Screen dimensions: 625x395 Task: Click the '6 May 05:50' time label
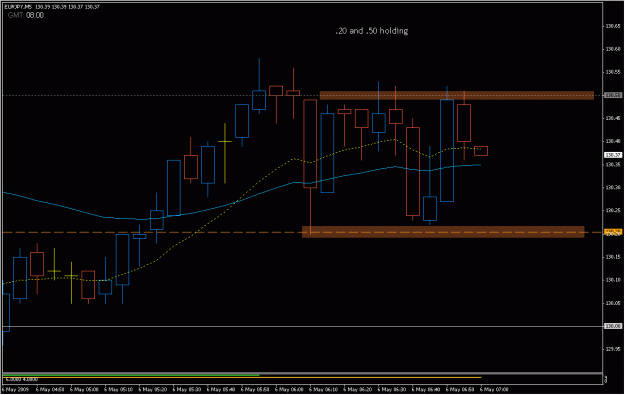tap(254, 389)
